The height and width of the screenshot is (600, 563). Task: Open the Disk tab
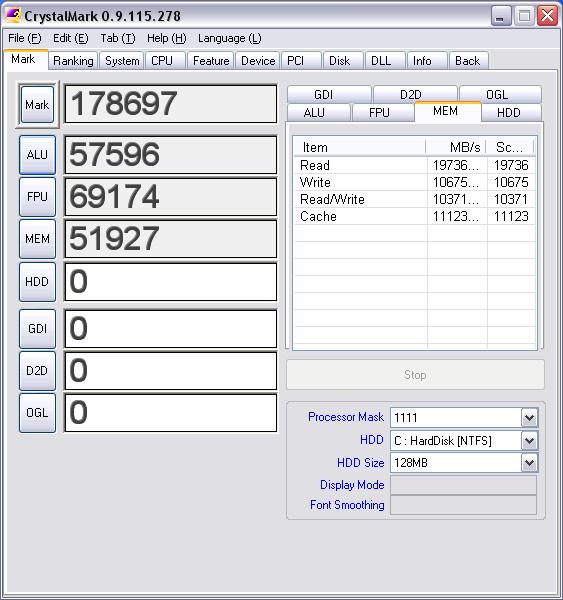click(339, 61)
